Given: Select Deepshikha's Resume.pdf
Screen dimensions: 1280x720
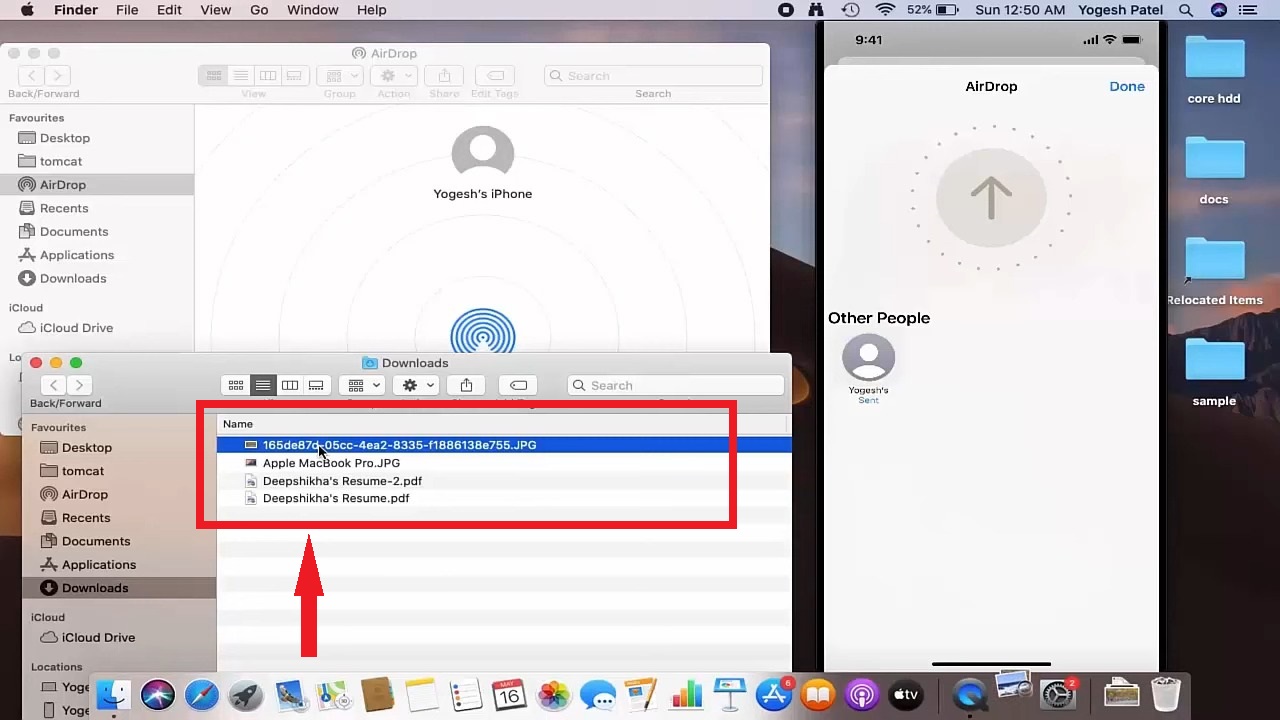Looking at the screenshot, I should [504, 498].
